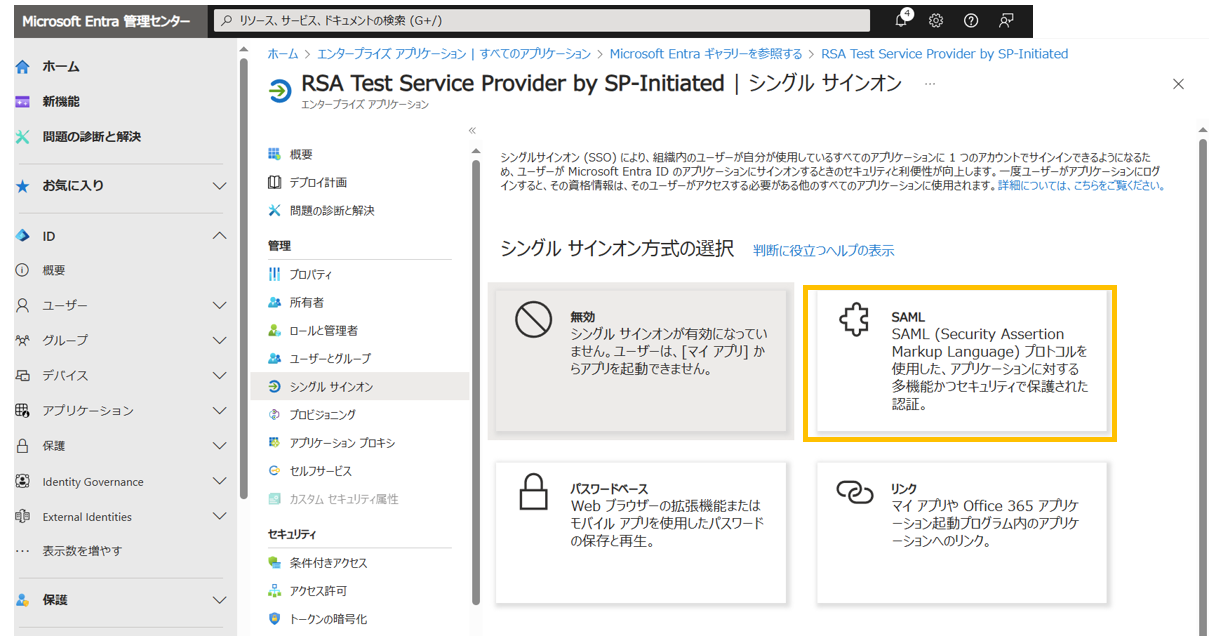
Task: Open the notifications bell icon
Action: click(x=902, y=20)
